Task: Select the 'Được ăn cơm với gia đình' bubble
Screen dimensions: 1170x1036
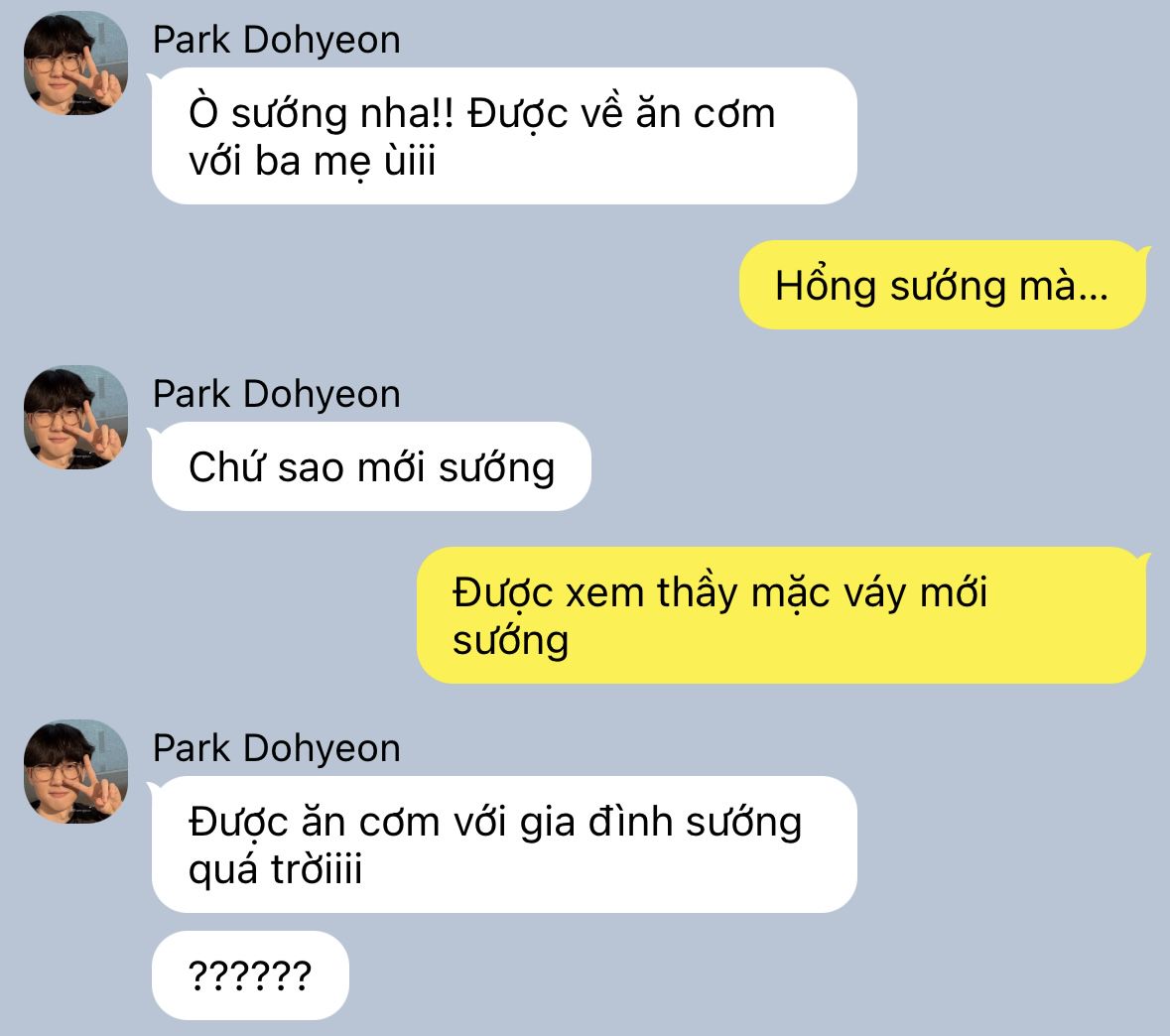Action: (504, 844)
